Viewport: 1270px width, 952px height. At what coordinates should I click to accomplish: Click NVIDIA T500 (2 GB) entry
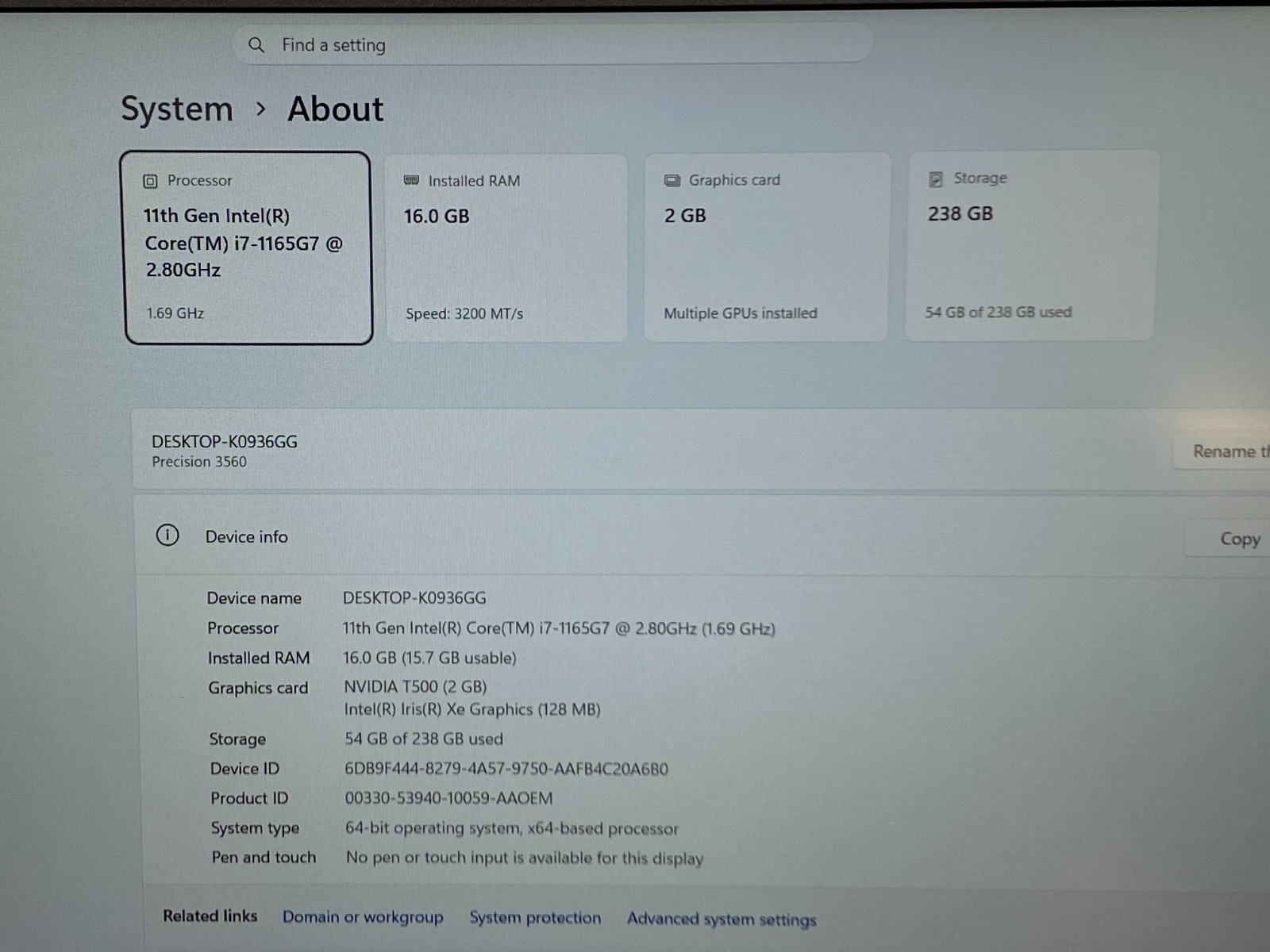415,686
